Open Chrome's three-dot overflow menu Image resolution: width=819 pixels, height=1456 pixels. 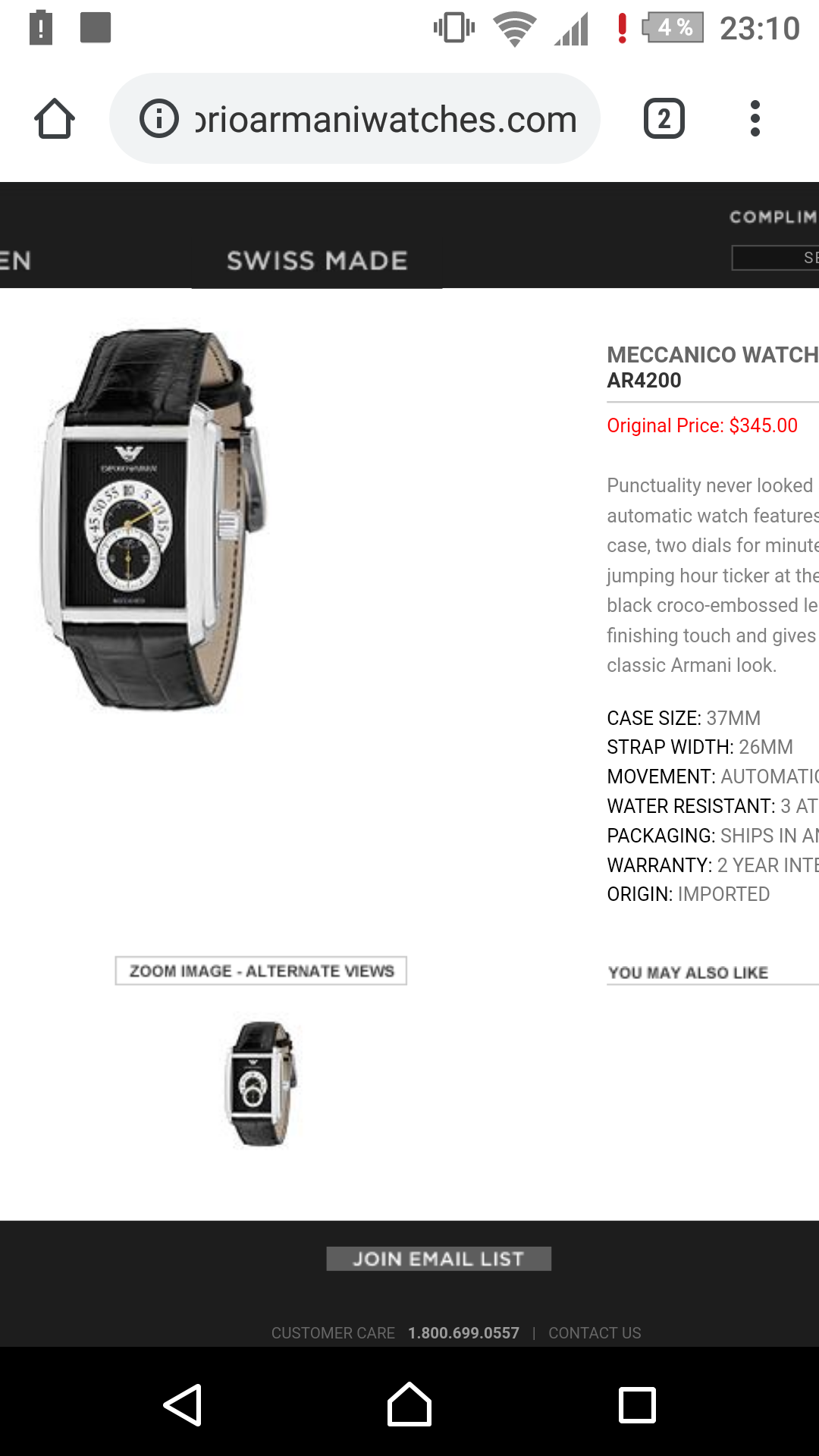pyautogui.click(x=755, y=119)
